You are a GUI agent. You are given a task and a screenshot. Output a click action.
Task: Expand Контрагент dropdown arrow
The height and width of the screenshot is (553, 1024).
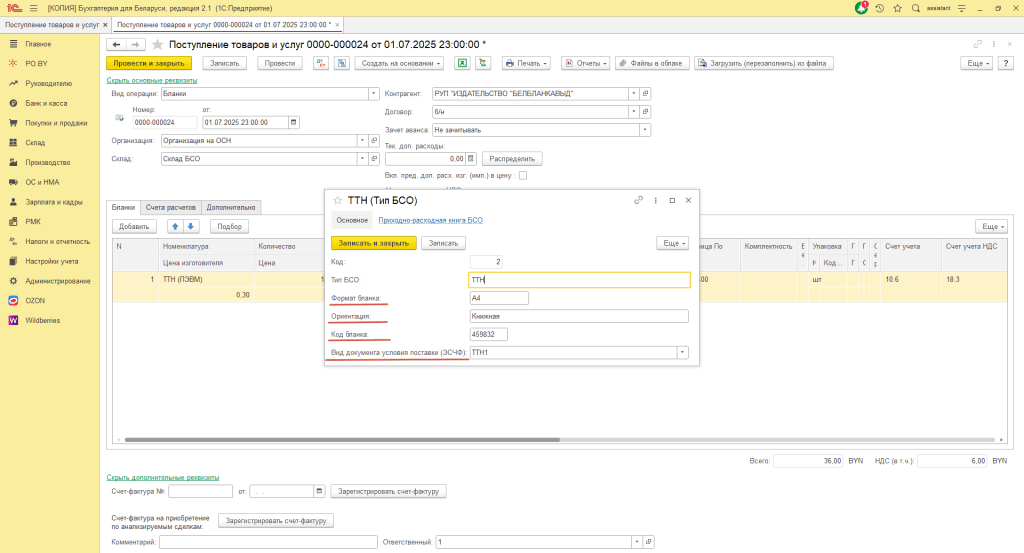tap(633, 93)
